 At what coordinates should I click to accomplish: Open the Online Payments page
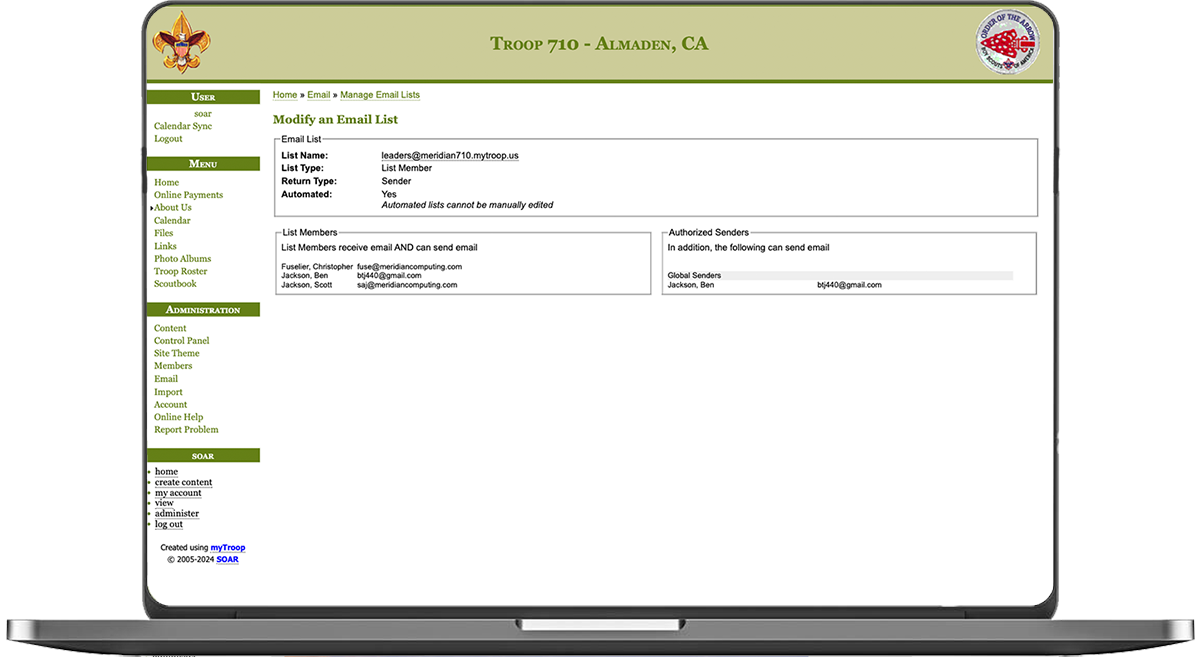188,194
